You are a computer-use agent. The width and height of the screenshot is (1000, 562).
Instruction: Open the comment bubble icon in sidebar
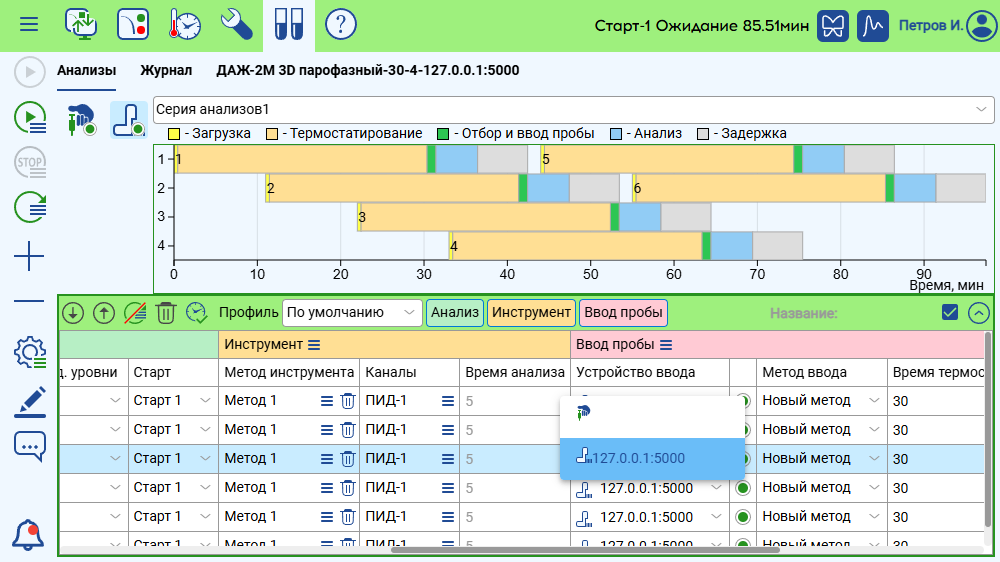29,446
